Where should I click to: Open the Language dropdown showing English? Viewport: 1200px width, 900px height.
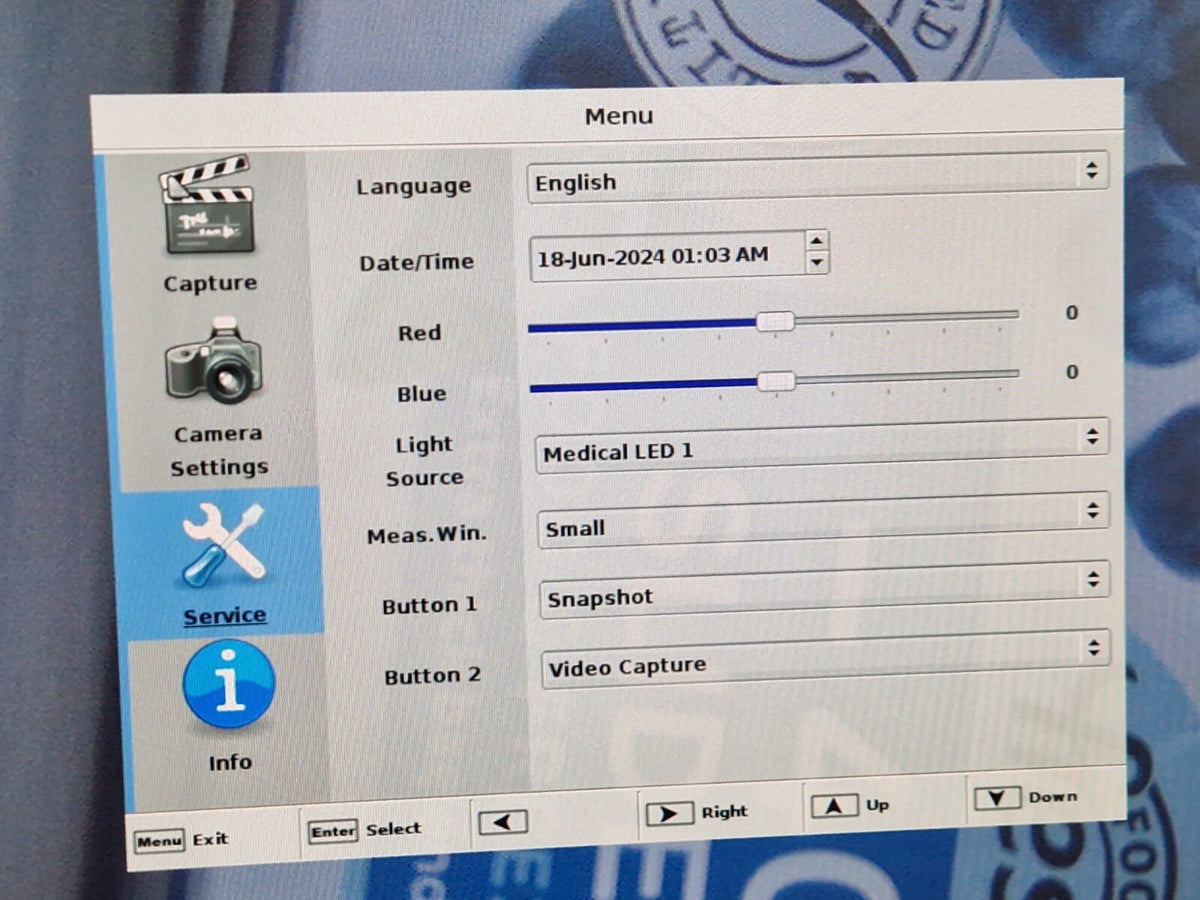(817, 177)
